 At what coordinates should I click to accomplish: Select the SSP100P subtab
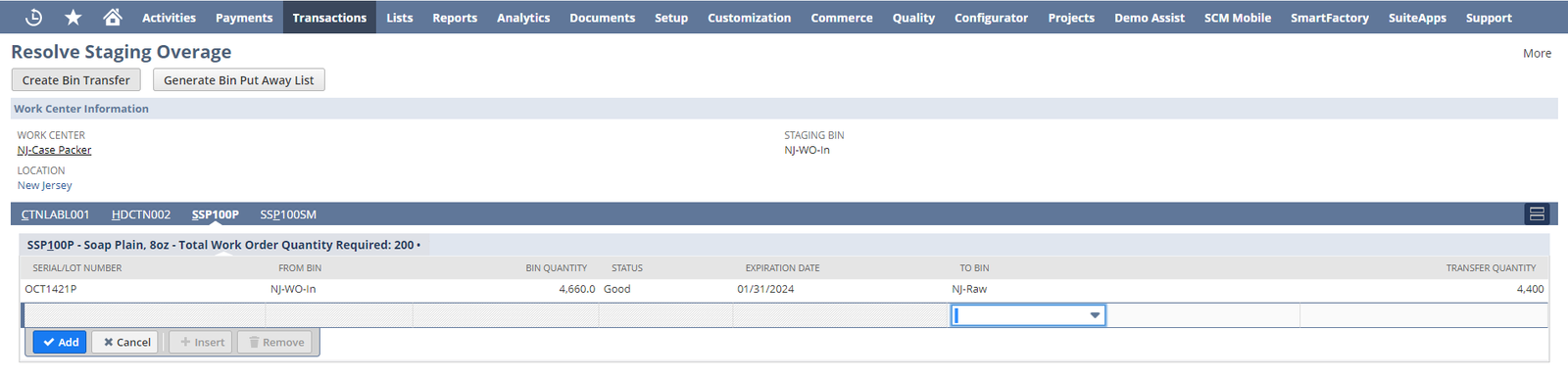tap(216, 214)
